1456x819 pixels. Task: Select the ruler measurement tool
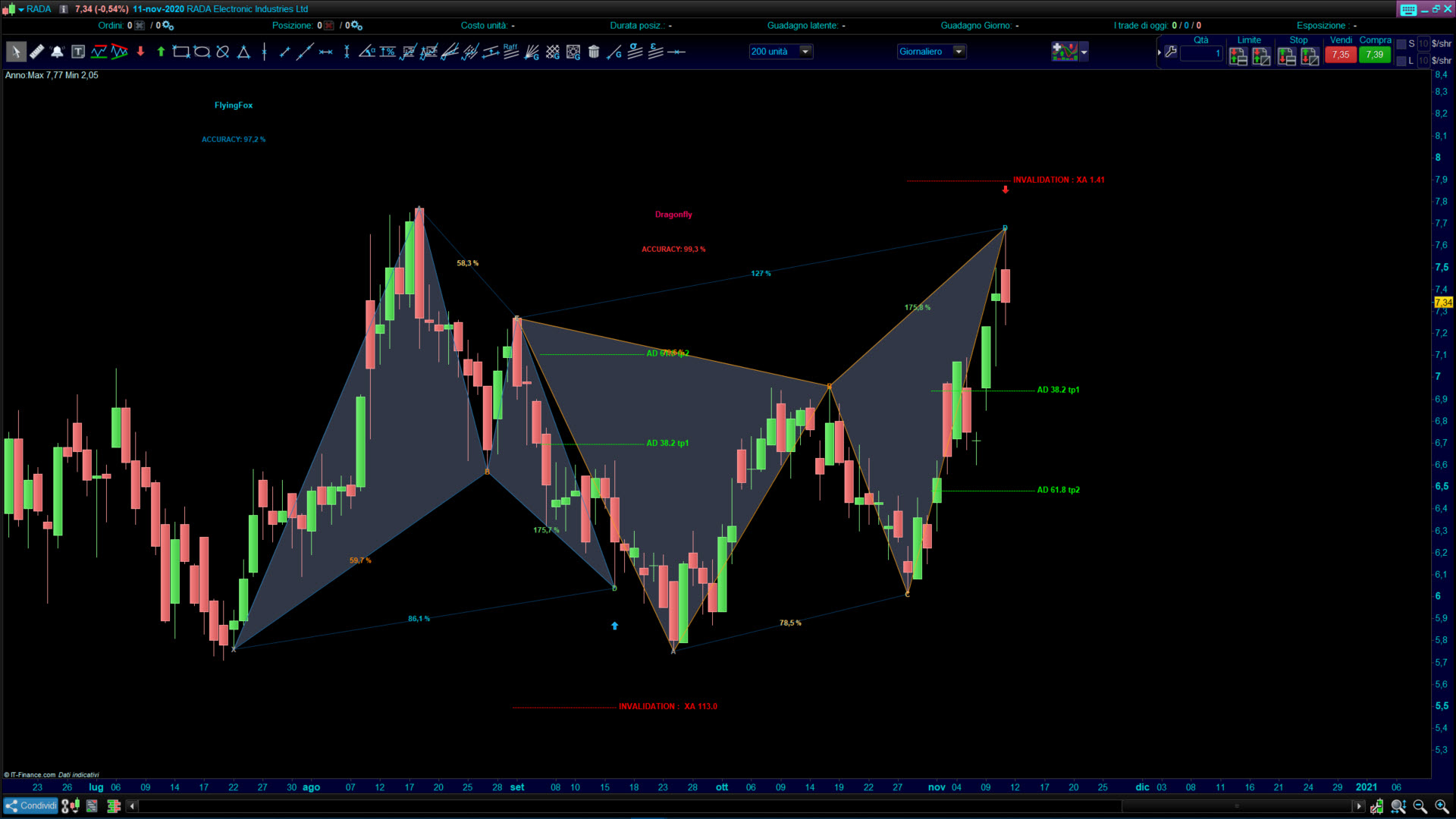[x=36, y=52]
